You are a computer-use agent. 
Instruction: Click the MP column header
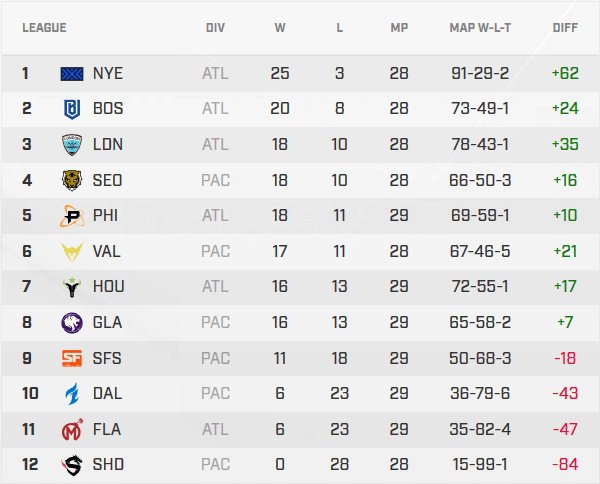tap(399, 28)
